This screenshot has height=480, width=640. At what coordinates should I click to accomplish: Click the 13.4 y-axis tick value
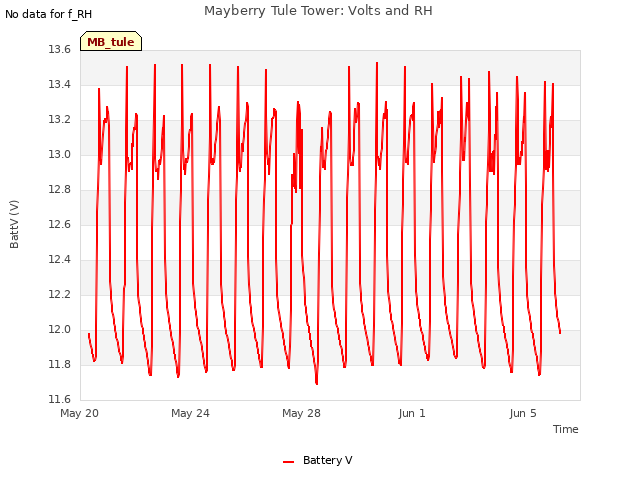tap(60, 84)
